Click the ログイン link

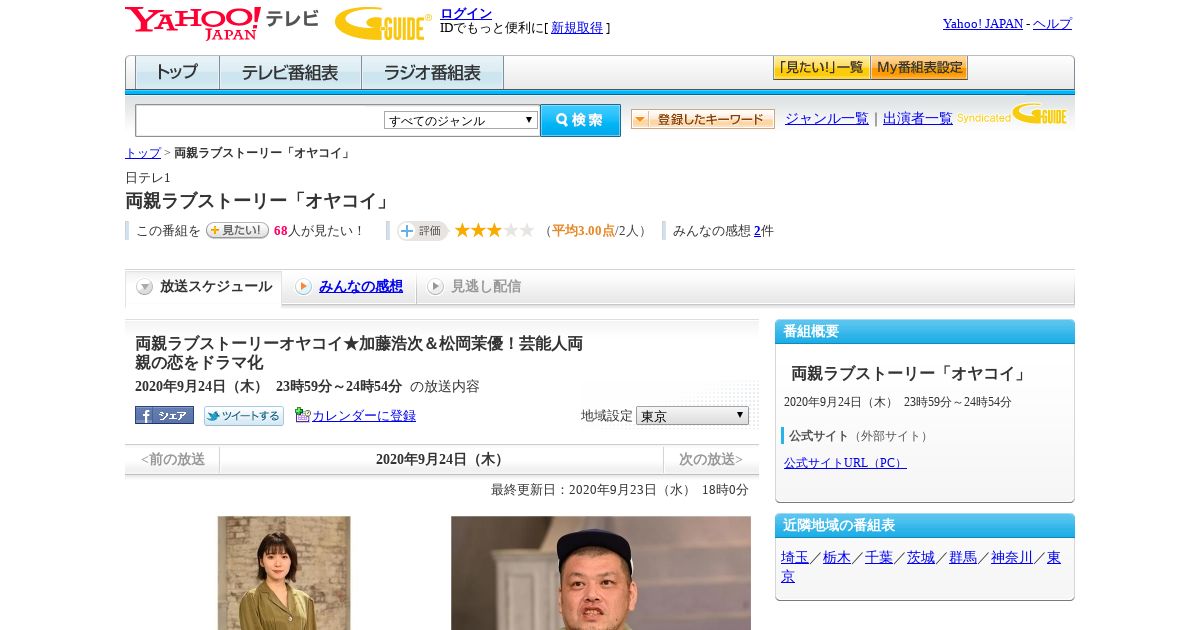[466, 13]
